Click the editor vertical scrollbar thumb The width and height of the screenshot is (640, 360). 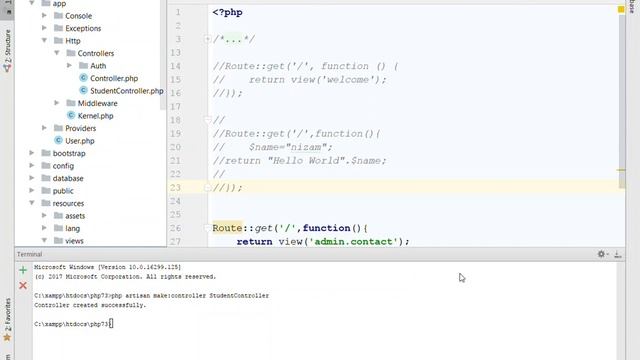[x=622, y=102]
